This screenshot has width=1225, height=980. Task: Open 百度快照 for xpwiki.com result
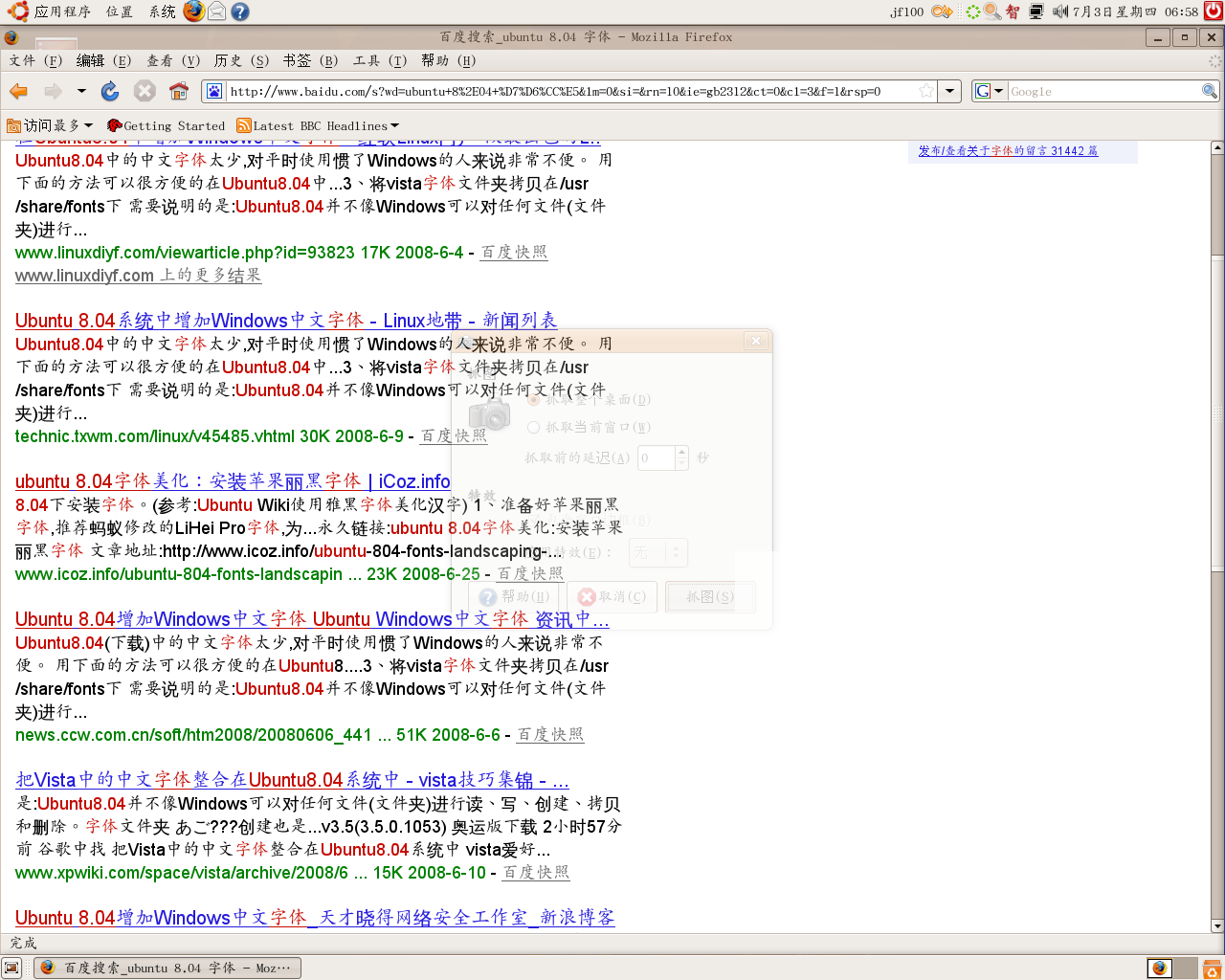536,873
